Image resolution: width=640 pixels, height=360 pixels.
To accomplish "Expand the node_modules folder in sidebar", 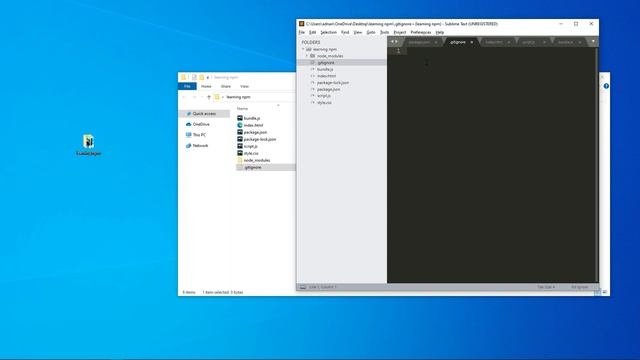I will [307, 56].
